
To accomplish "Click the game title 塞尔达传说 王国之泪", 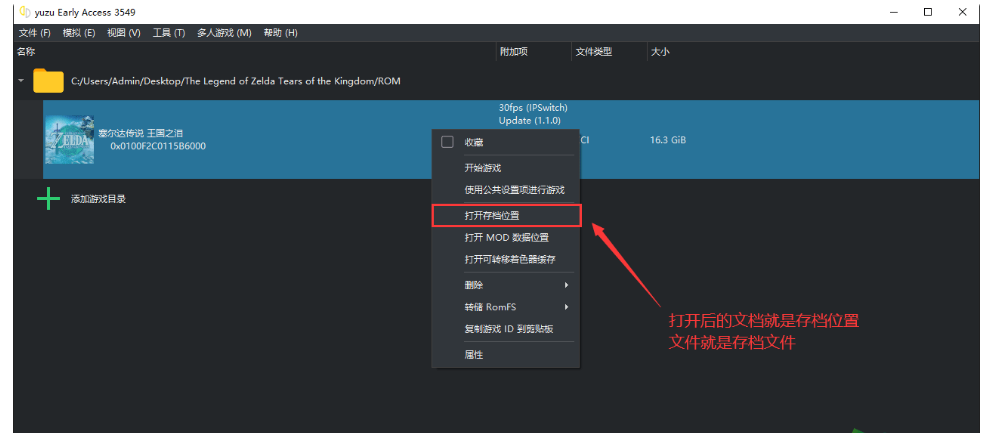I will (141, 133).
